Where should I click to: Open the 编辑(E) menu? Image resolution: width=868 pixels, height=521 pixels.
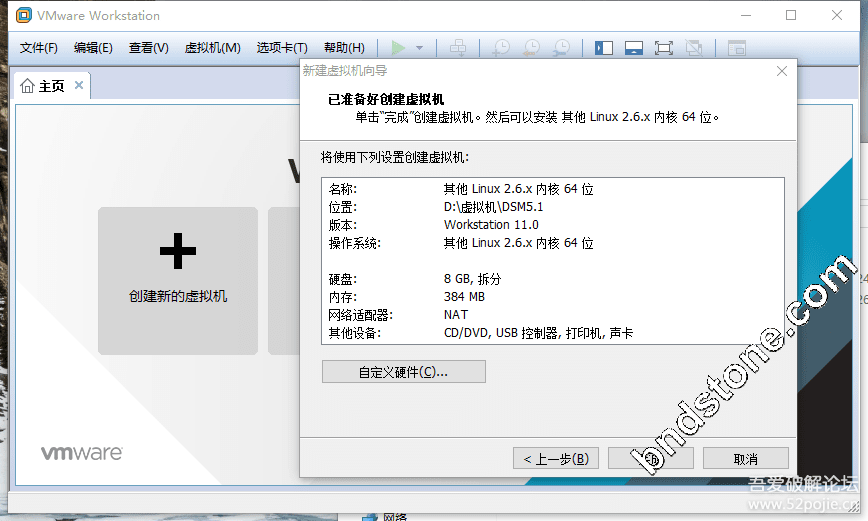(93, 48)
